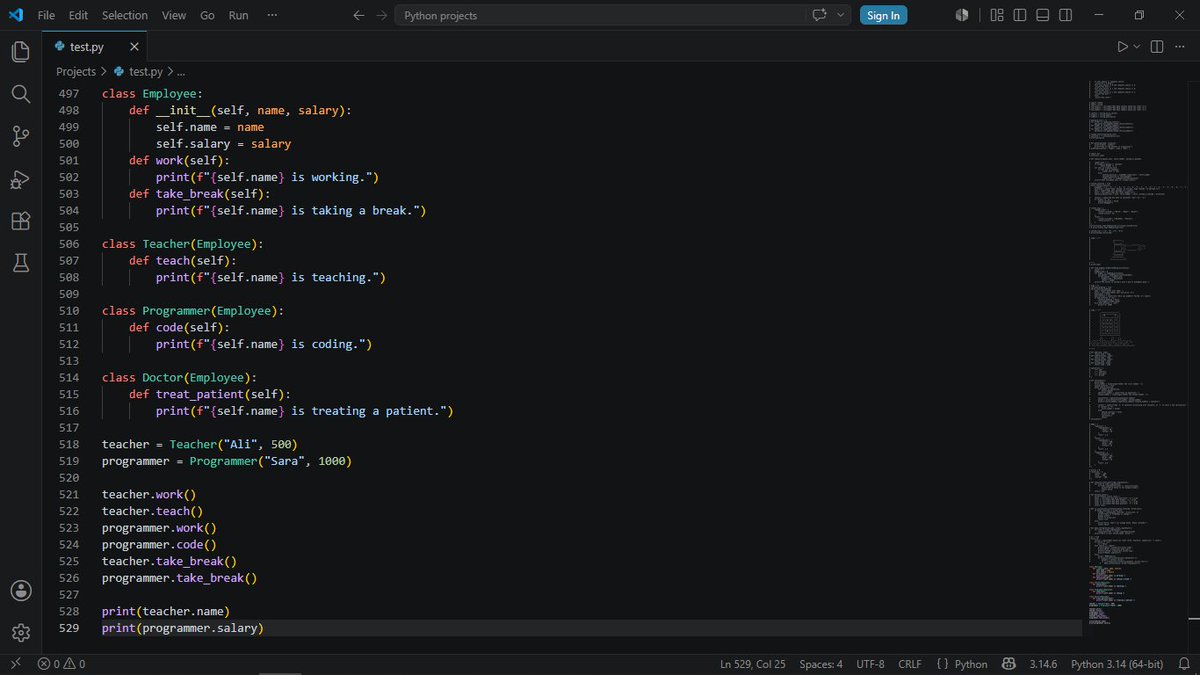Screen dimensions: 1200x675
Task: Click the Python file icon in breadcrumb
Action: tap(120, 72)
